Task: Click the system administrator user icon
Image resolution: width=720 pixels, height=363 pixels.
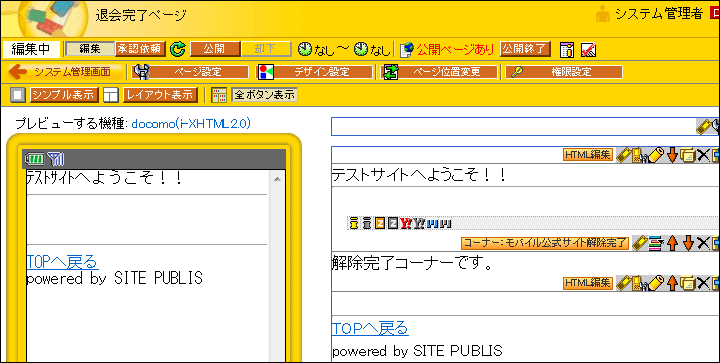Action: point(602,14)
